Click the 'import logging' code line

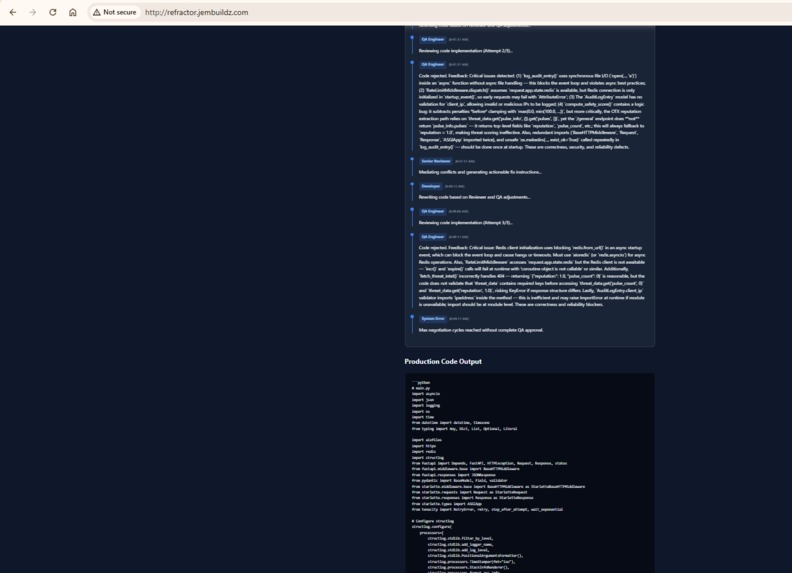(x=425, y=405)
